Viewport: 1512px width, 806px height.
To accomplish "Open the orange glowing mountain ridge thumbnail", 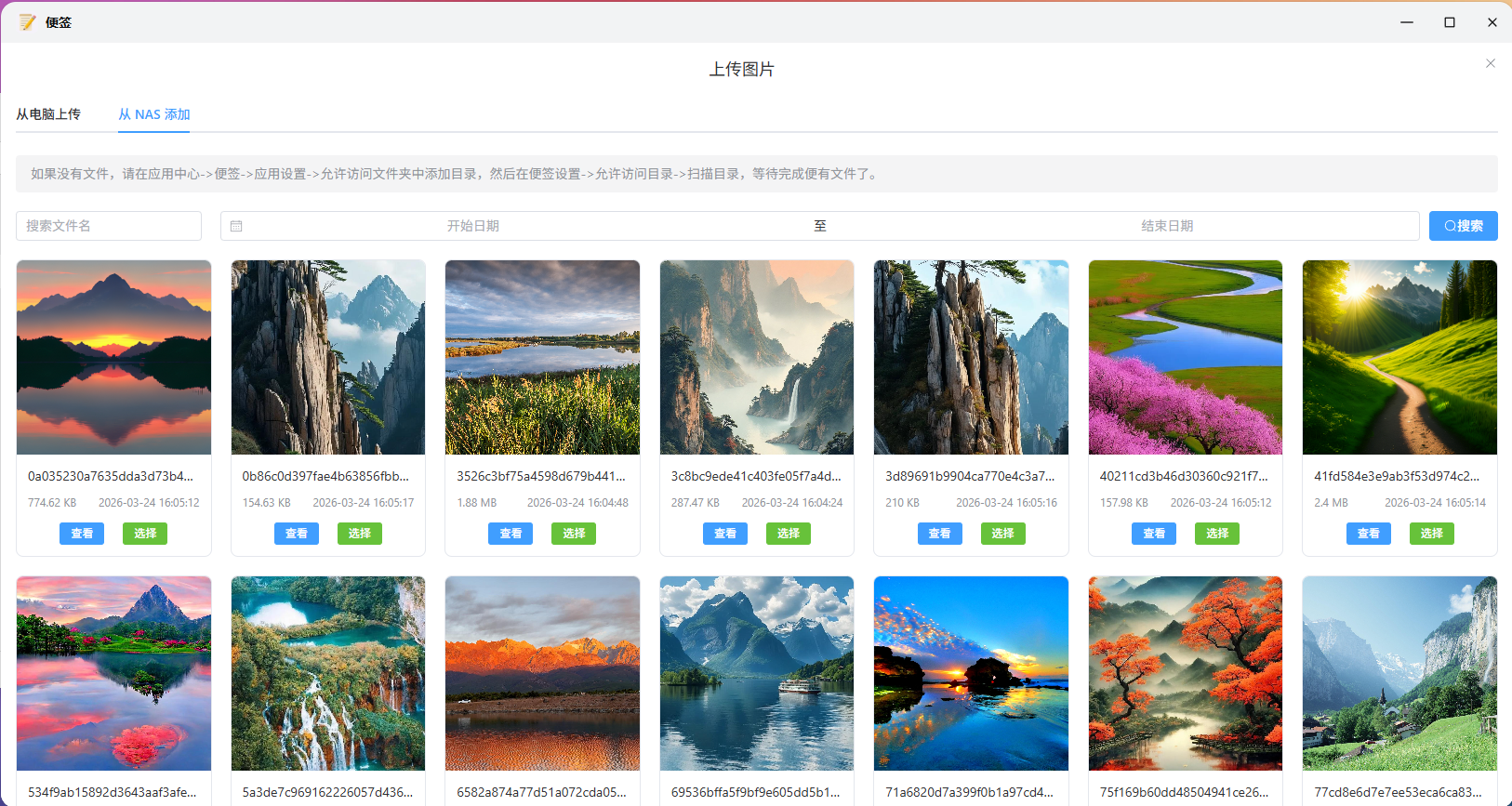I will click(542, 673).
